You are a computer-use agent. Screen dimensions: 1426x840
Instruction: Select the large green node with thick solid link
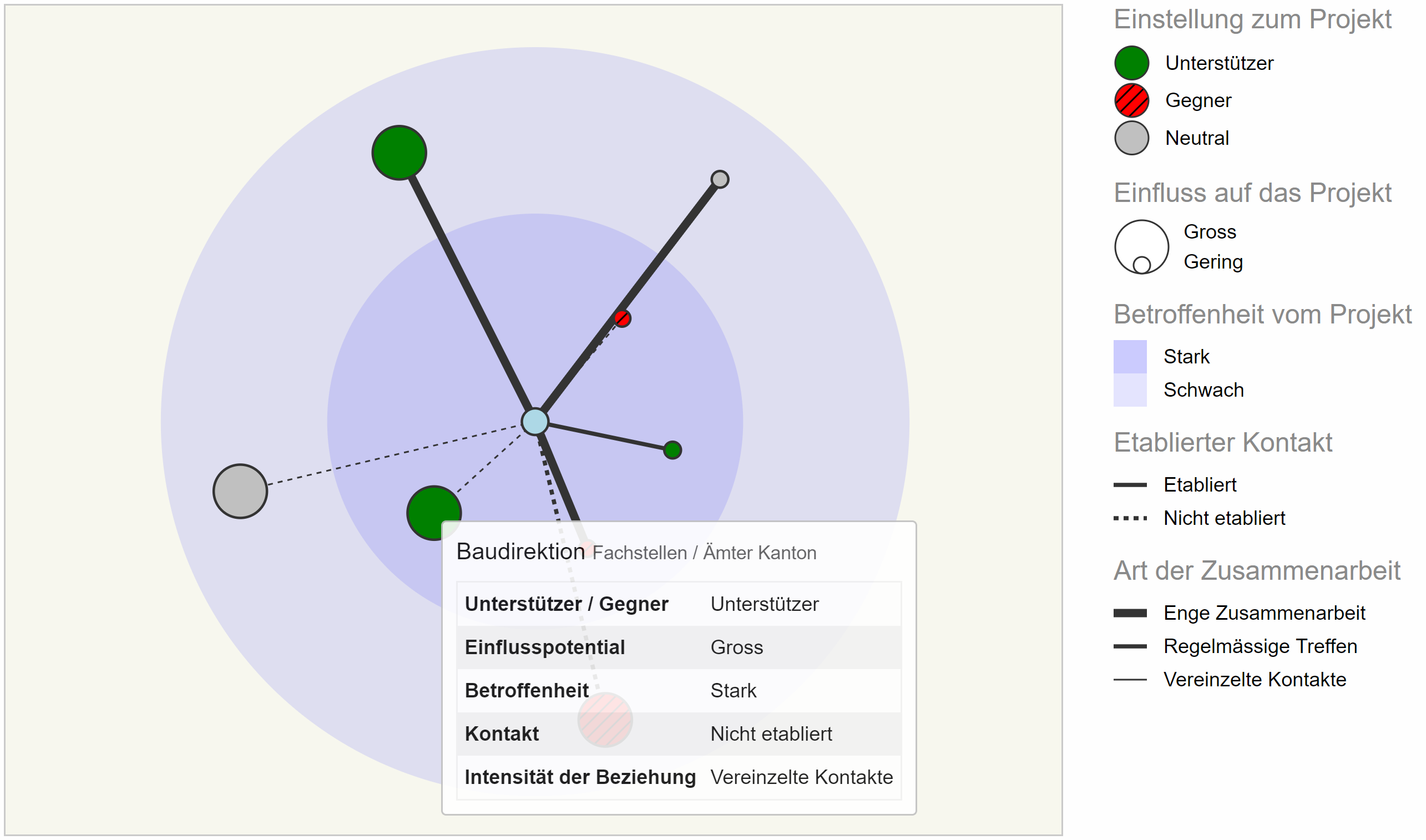coord(399,153)
